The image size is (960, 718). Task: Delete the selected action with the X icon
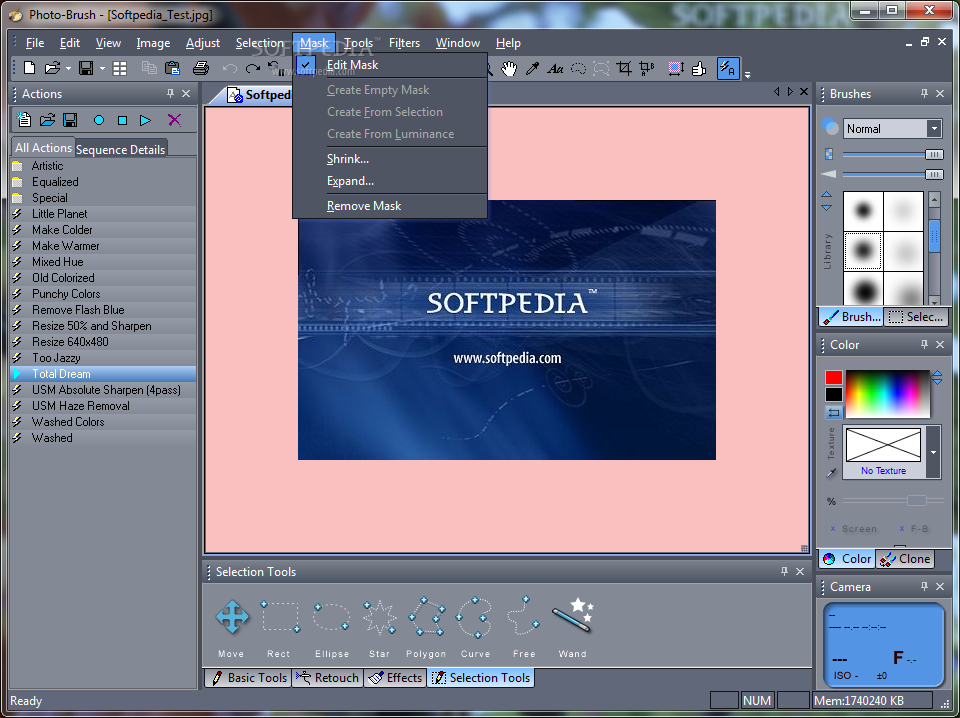point(174,120)
